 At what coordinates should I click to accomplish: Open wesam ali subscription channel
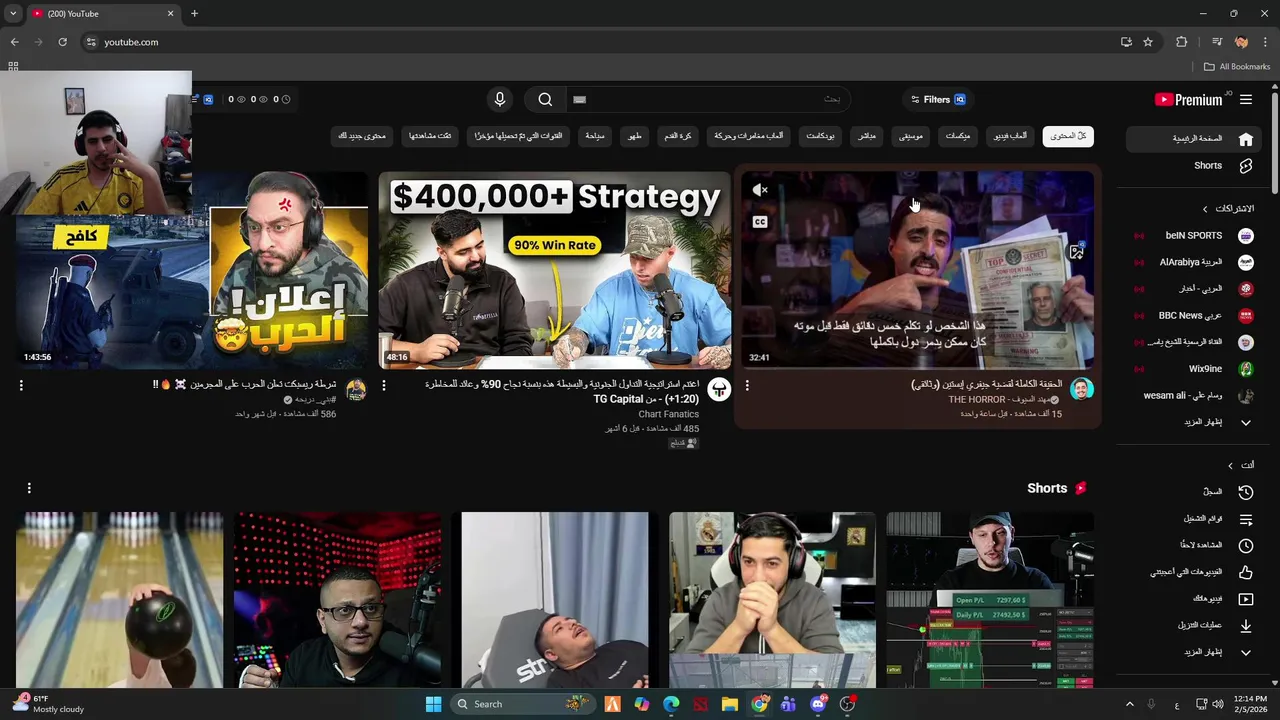1195,396
